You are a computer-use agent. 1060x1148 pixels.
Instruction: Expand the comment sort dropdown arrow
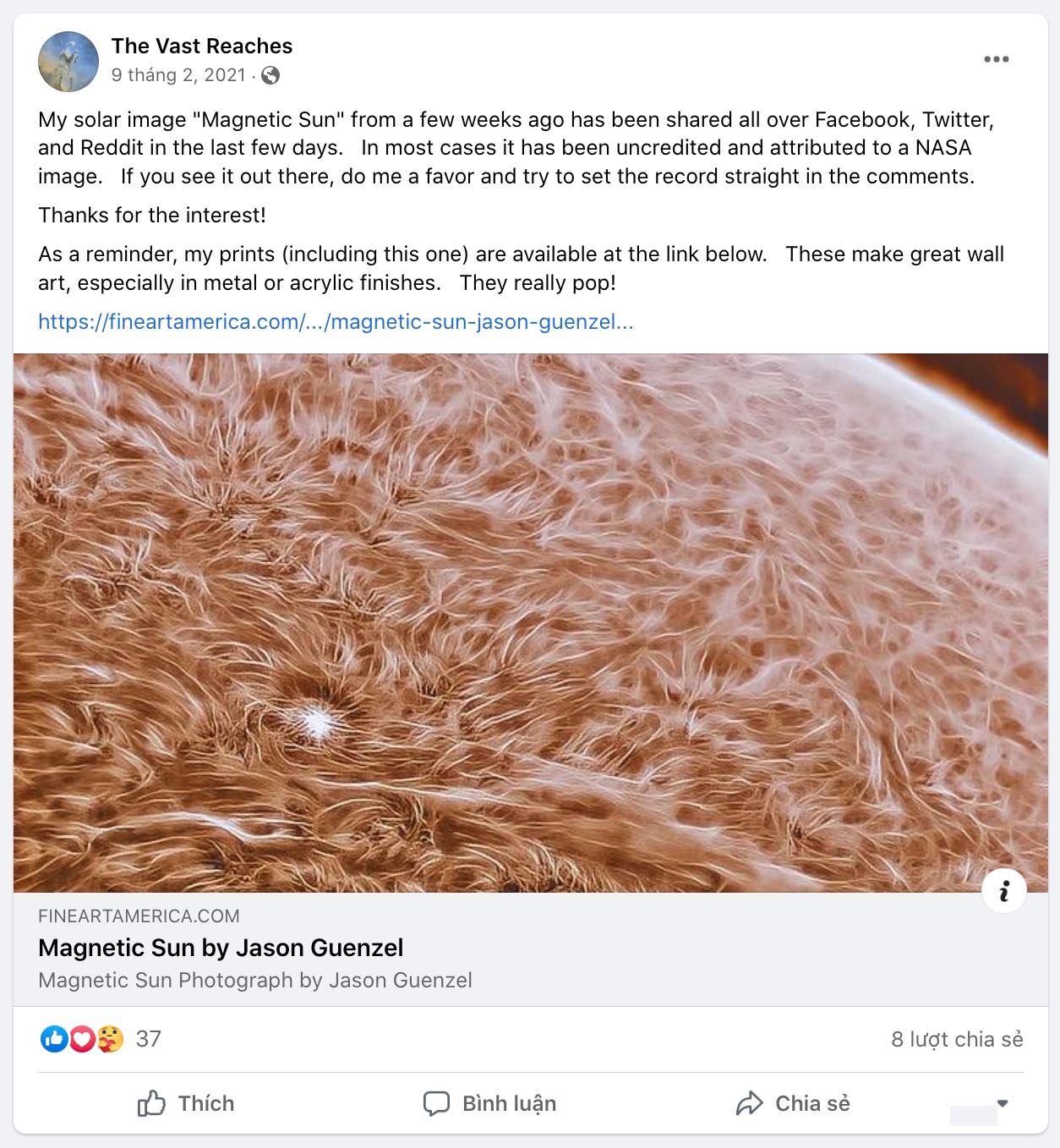pos(1001,1103)
